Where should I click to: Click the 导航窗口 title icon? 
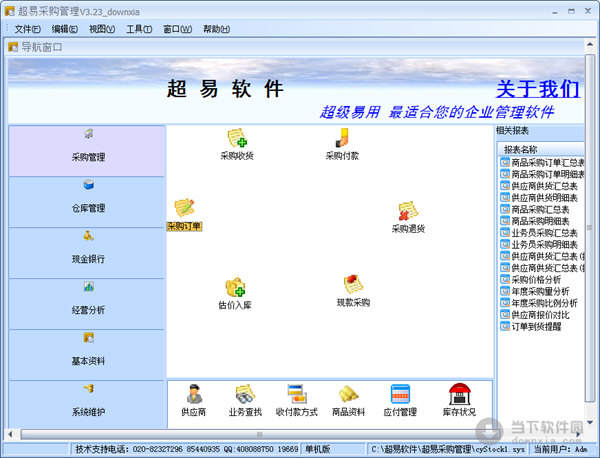(x=13, y=47)
